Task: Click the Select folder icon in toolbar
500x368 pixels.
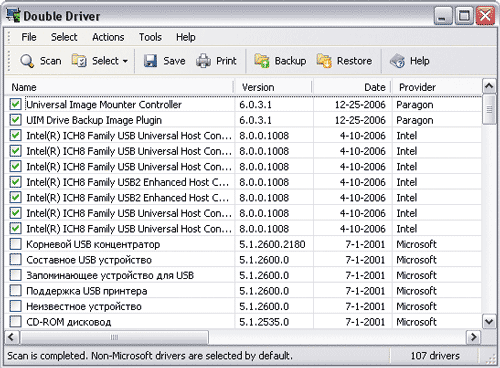Action: point(79,61)
